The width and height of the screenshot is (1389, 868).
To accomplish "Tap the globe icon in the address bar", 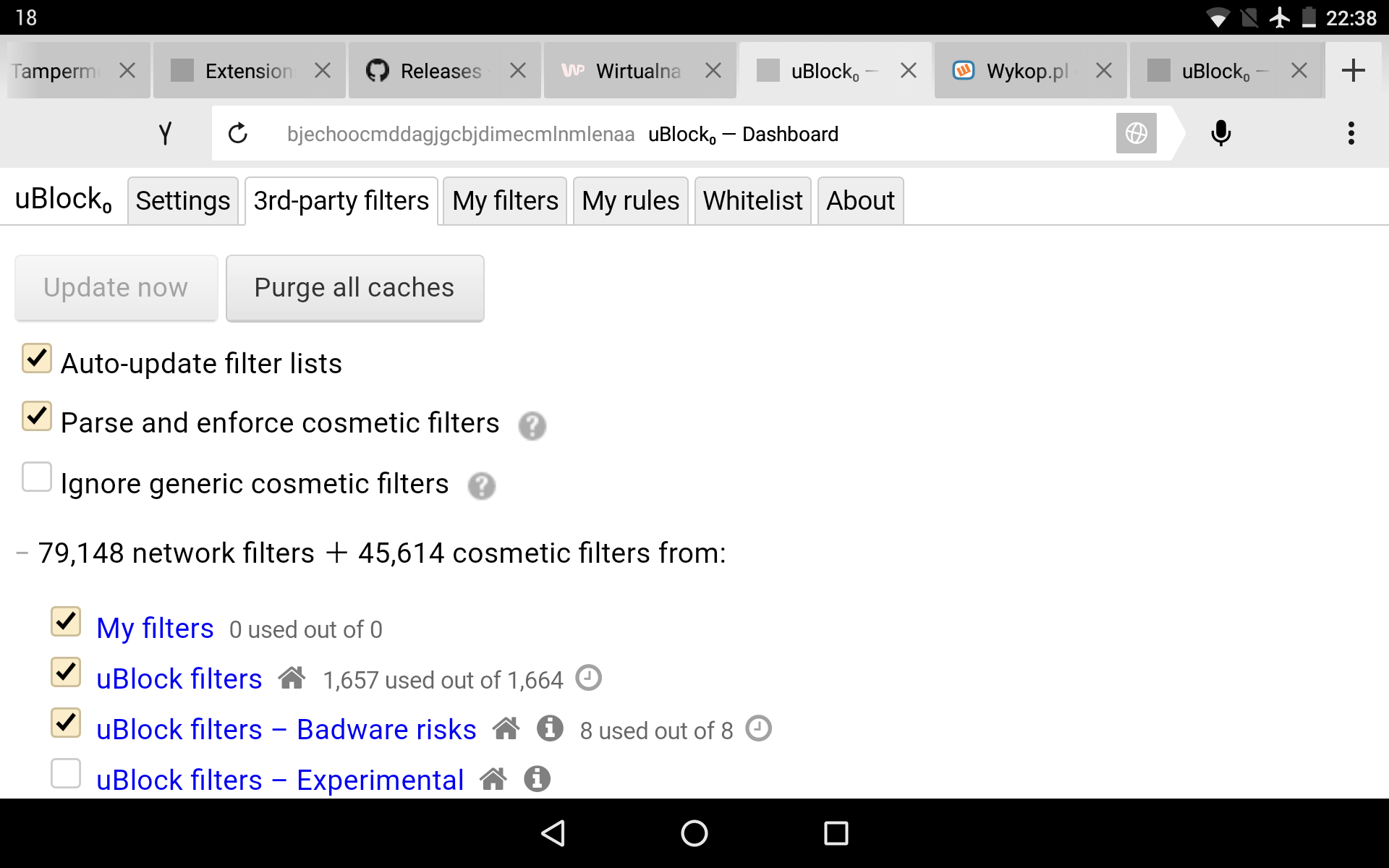I will (x=1136, y=133).
